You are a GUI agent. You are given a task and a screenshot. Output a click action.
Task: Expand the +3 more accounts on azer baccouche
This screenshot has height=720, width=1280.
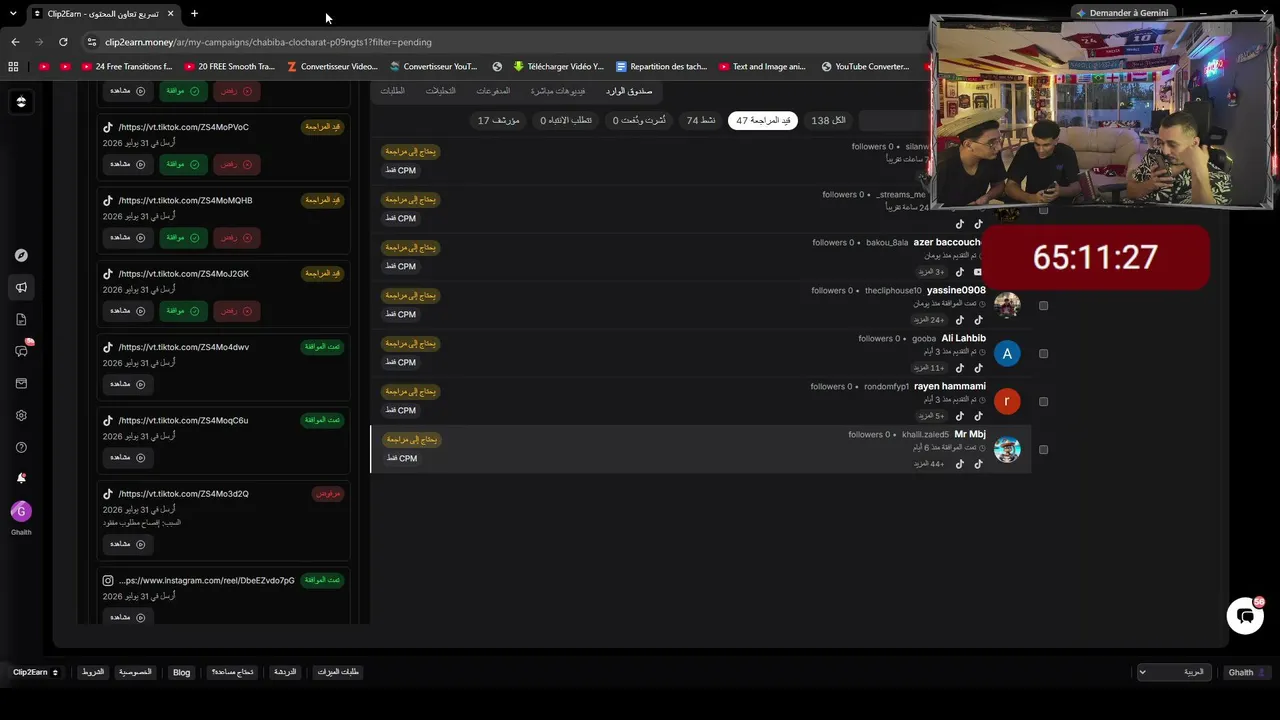coord(931,272)
